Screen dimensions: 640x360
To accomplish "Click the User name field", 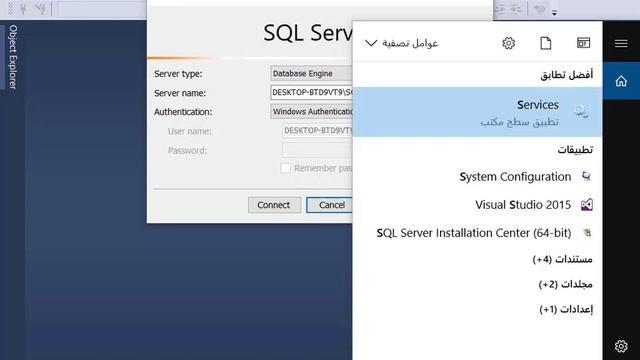I will (317, 131).
